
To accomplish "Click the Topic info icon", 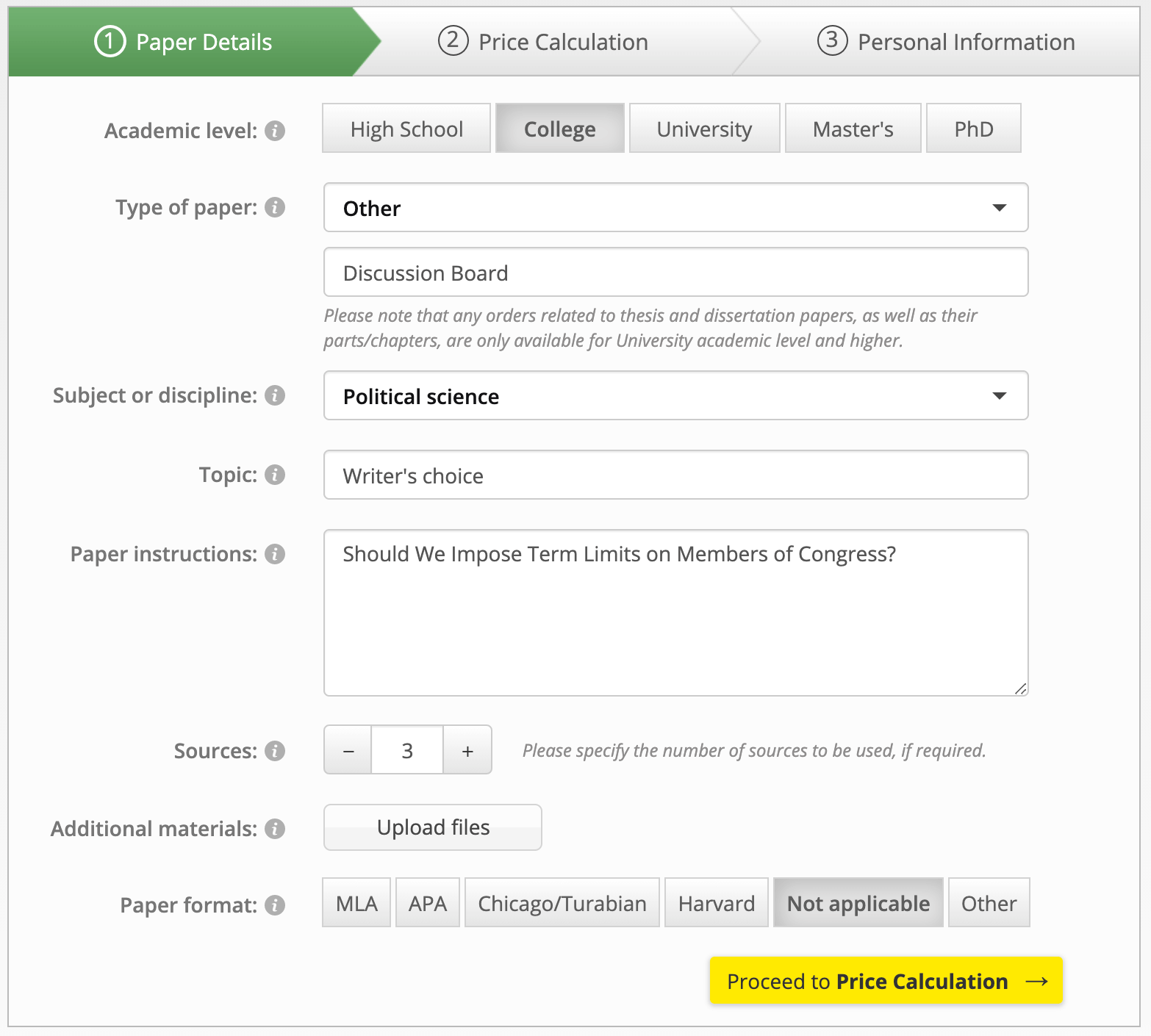I will (x=275, y=475).
